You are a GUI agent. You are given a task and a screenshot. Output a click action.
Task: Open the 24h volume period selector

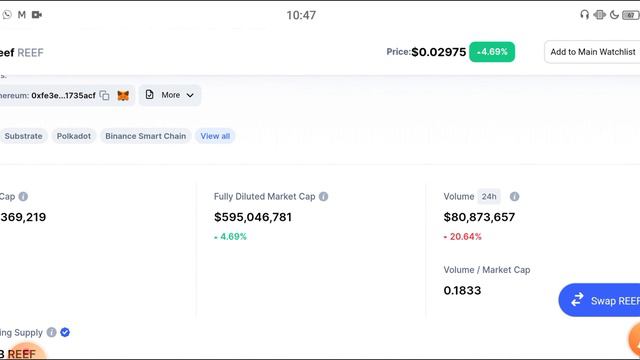489,196
